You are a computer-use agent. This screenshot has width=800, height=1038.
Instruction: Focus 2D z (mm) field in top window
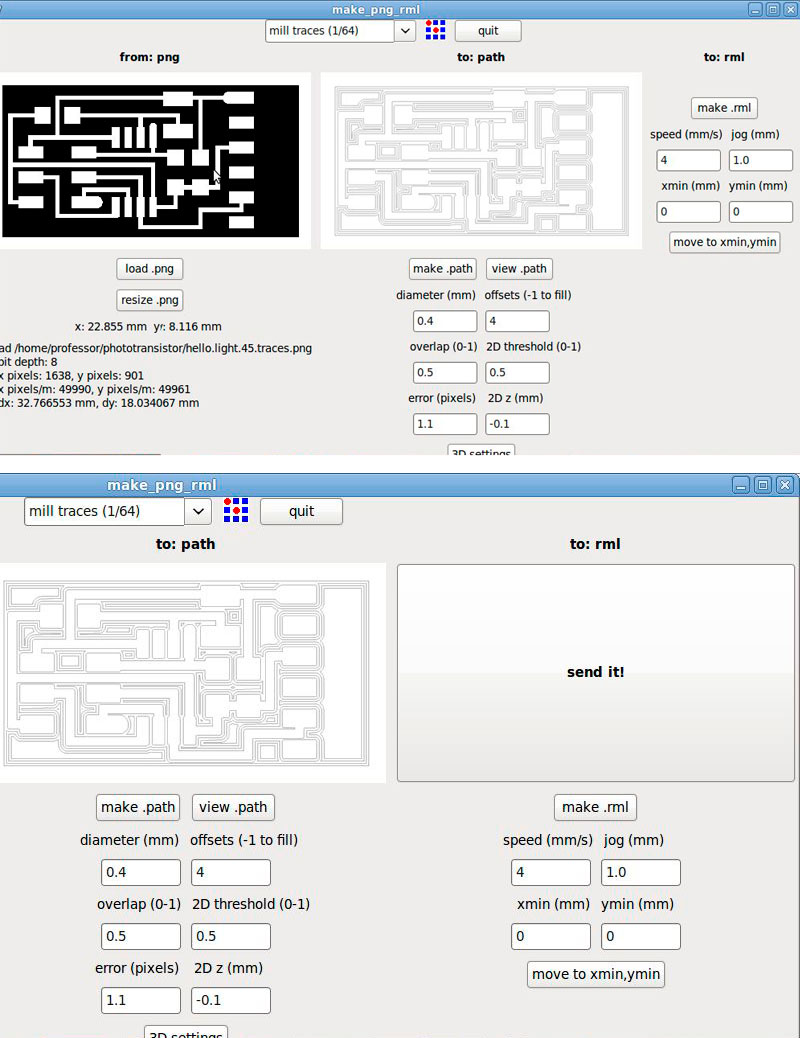(x=517, y=424)
